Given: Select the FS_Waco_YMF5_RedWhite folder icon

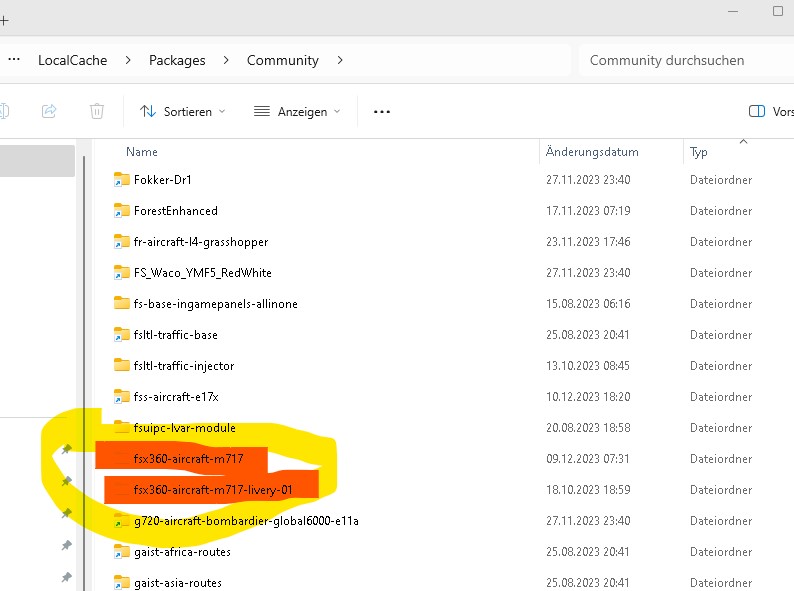Looking at the screenshot, I should pos(122,273).
